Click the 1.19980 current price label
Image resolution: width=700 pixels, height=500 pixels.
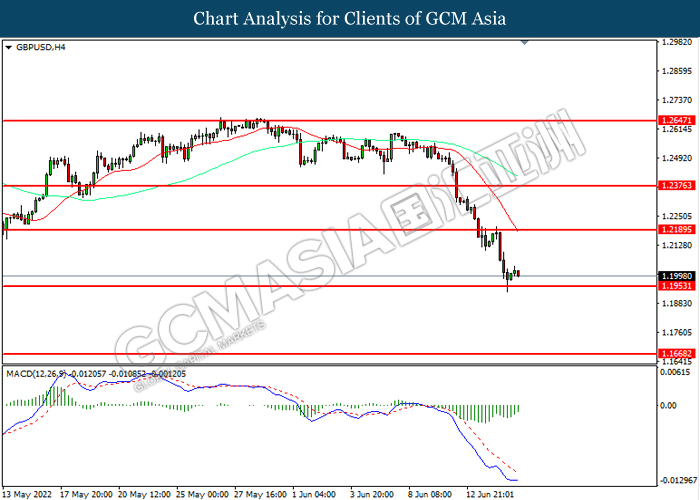(677, 276)
